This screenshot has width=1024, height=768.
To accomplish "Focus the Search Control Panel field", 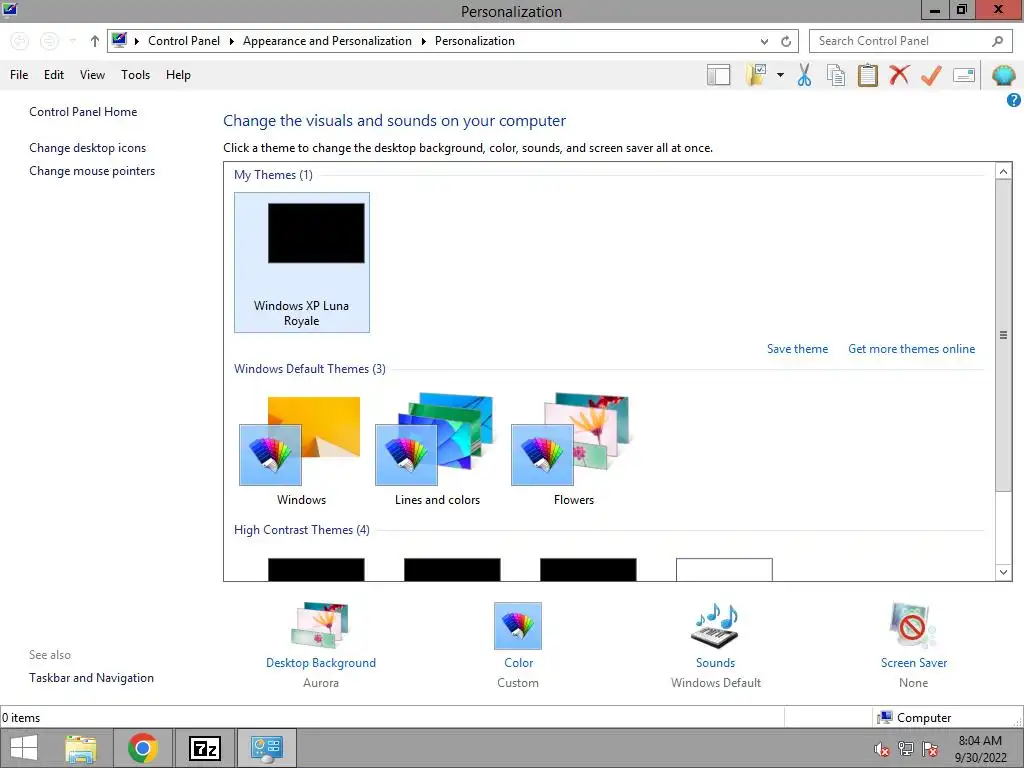I will click(x=910, y=41).
